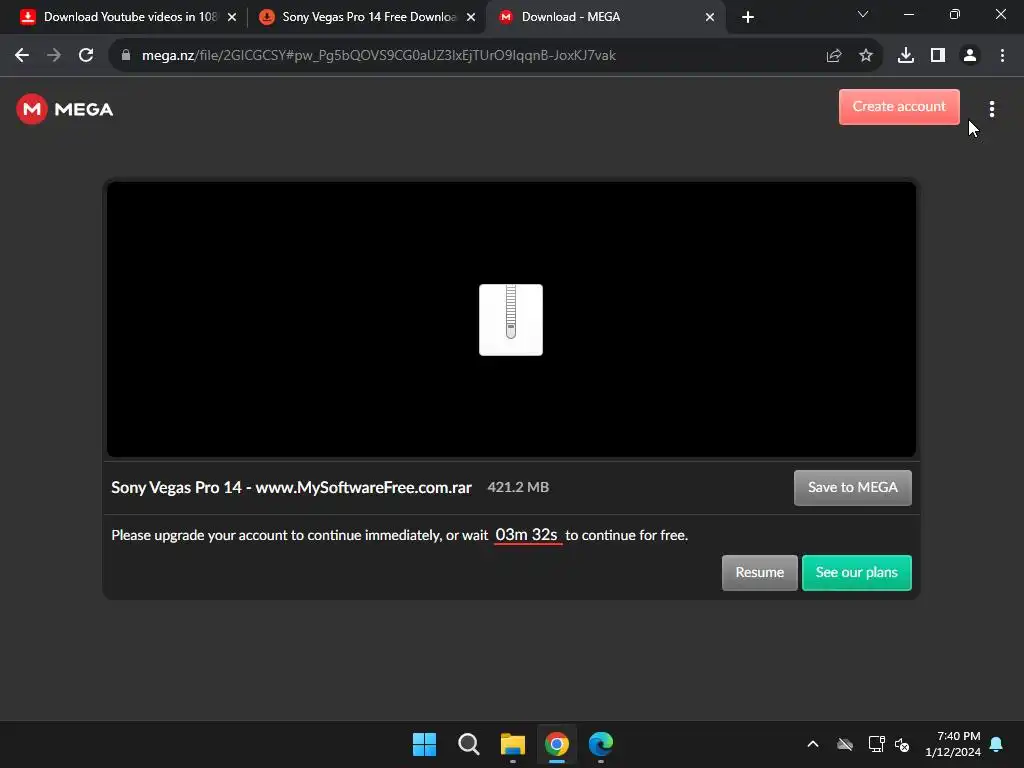Open the clock and date panel
Screen dimensions: 1024x768
pos(953,744)
